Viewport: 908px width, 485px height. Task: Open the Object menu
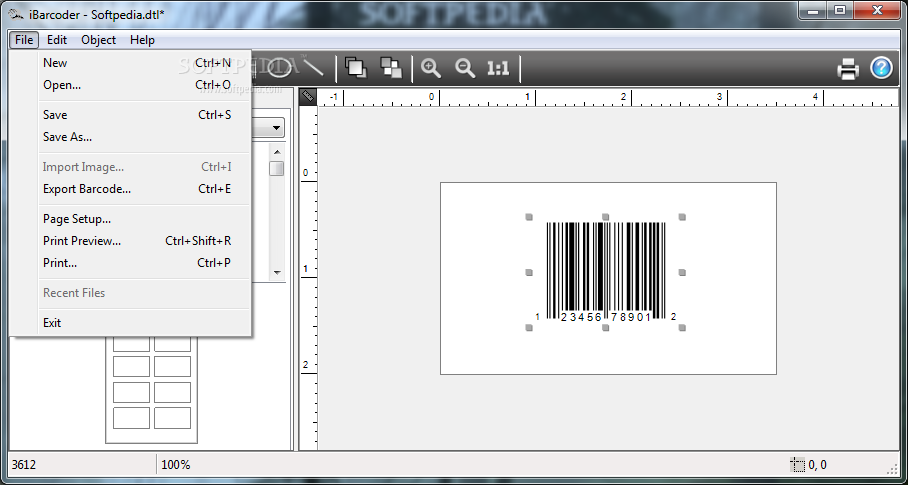(98, 40)
